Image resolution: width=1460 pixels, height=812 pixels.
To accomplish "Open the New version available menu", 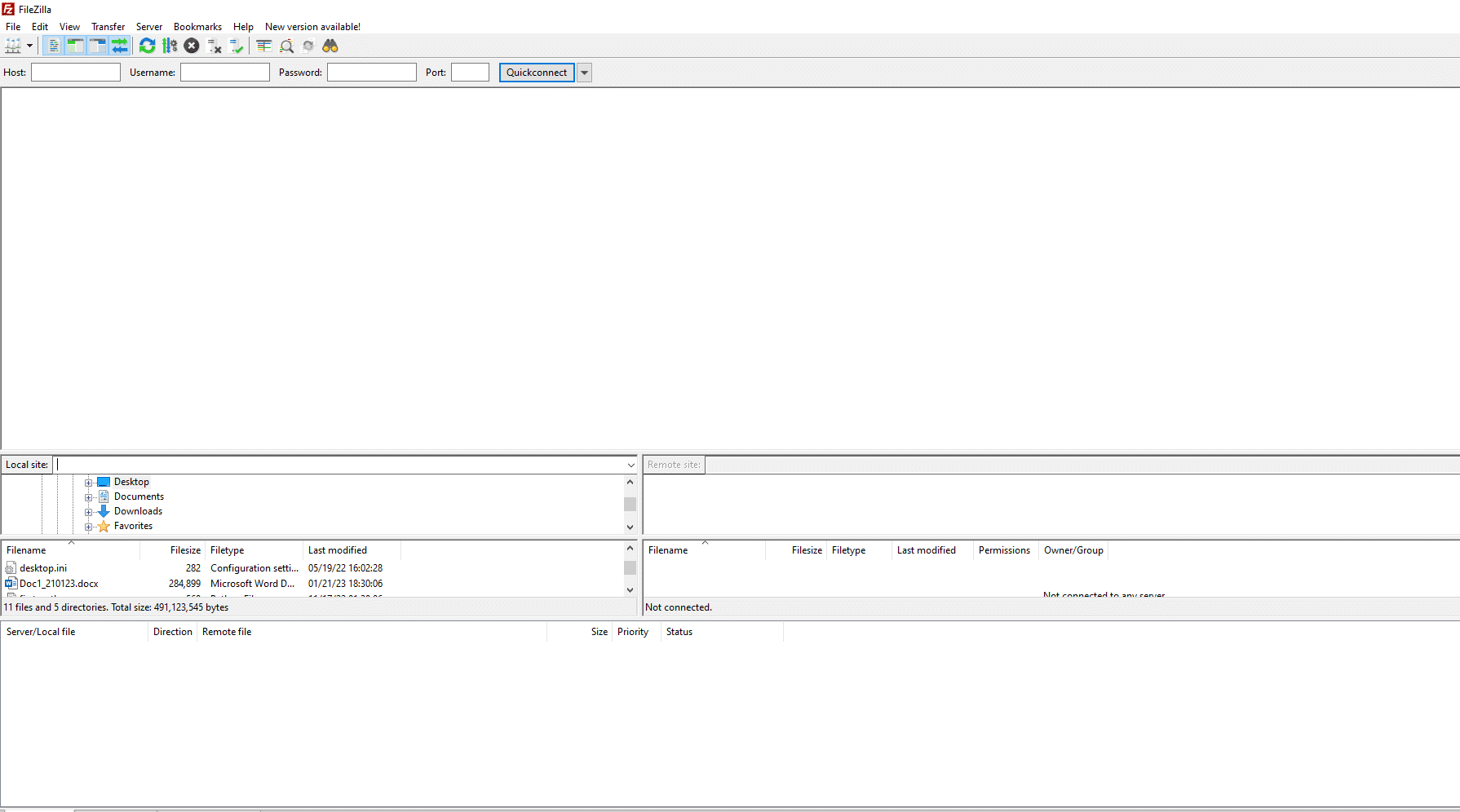I will pos(312,26).
